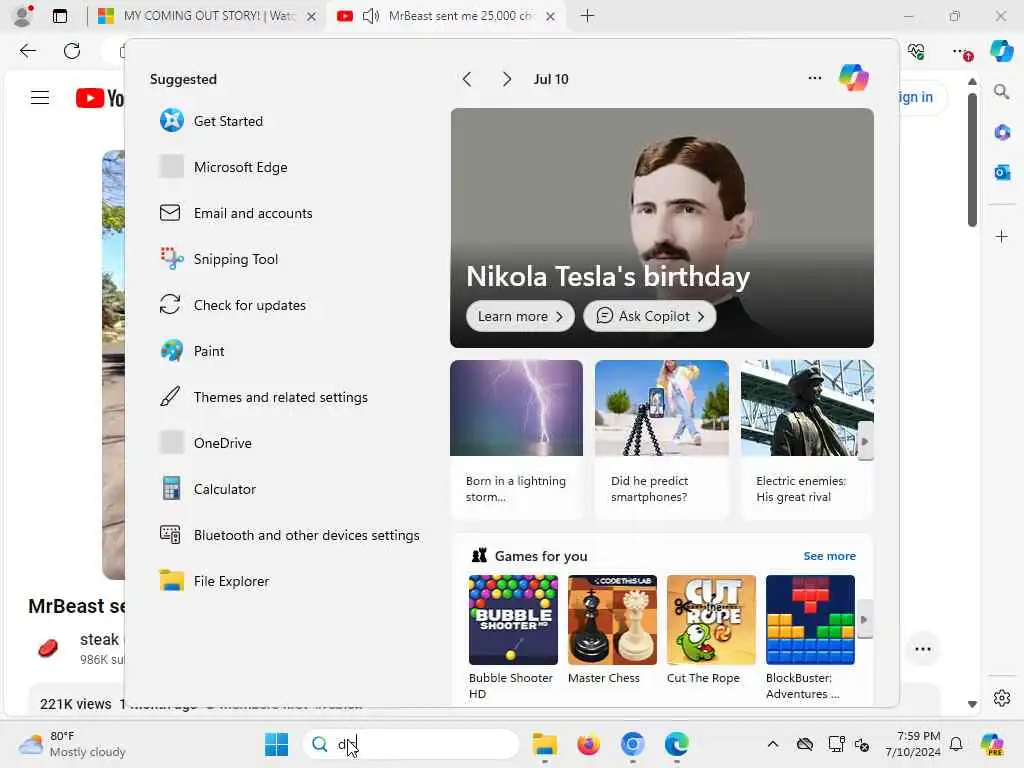Screen dimensions: 1024x768
Task: Open notification bell in taskbar
Action: [x=956, y=744]
